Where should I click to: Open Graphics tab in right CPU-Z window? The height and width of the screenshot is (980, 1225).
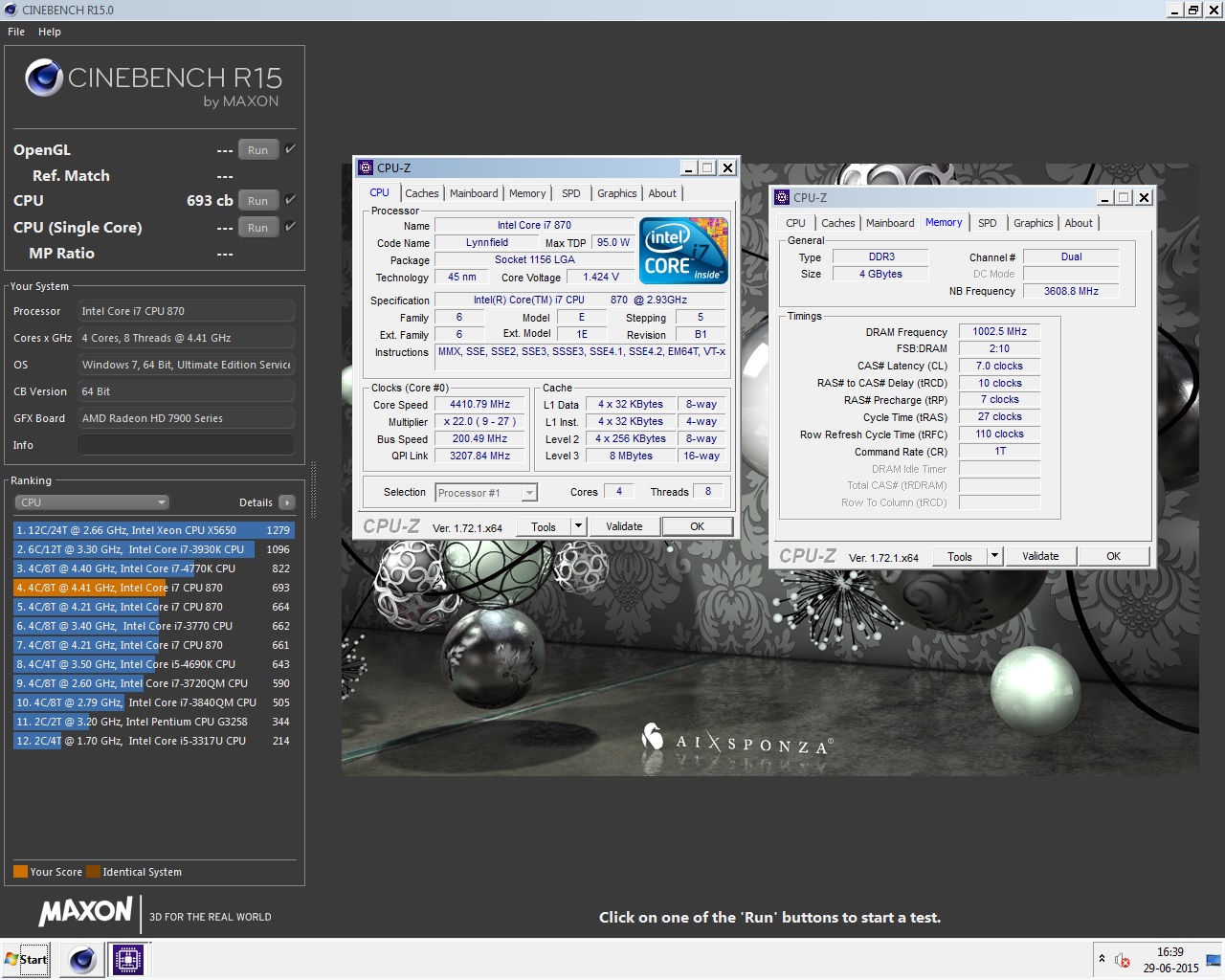tap(1034, 223)
